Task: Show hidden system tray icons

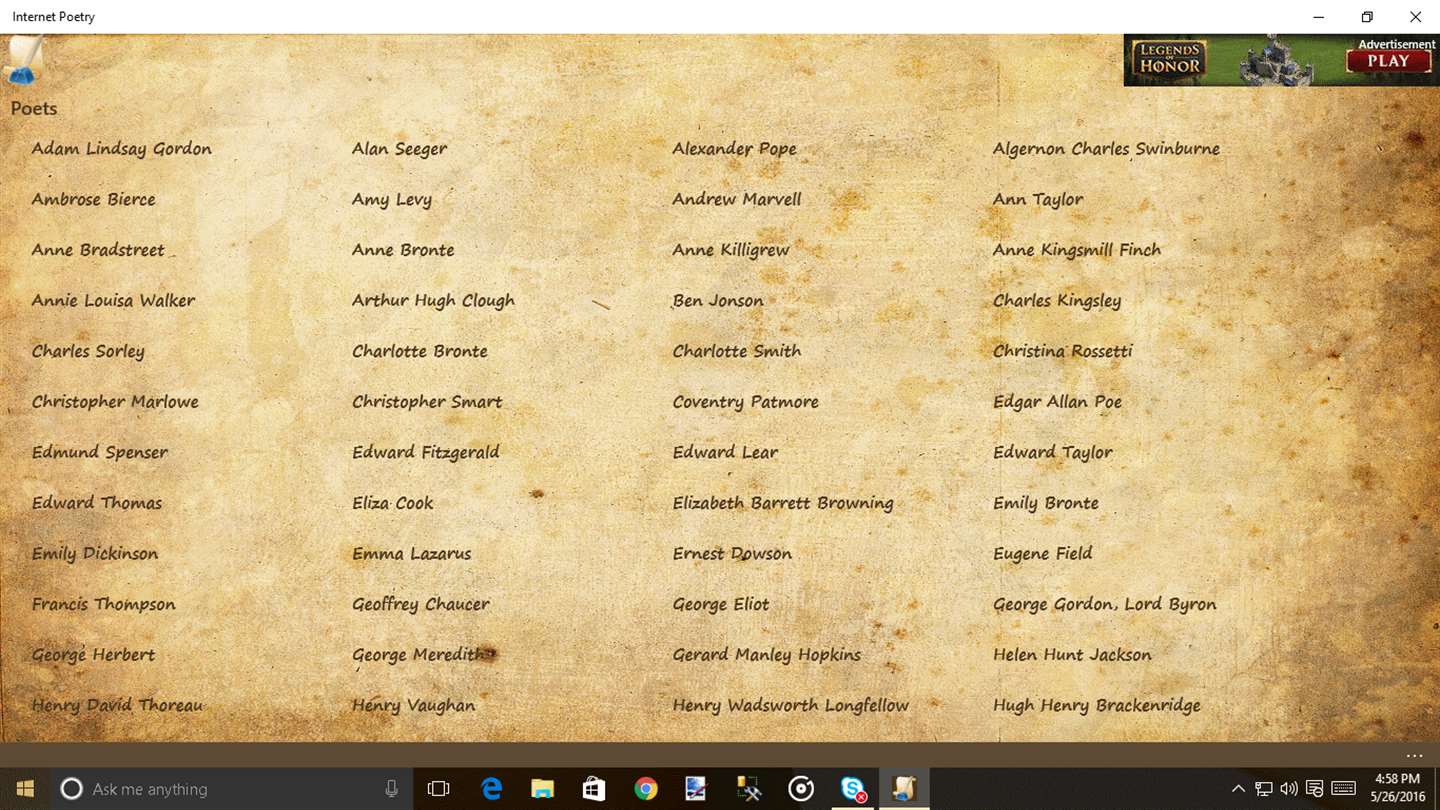Action: (x=1238, y=789)
